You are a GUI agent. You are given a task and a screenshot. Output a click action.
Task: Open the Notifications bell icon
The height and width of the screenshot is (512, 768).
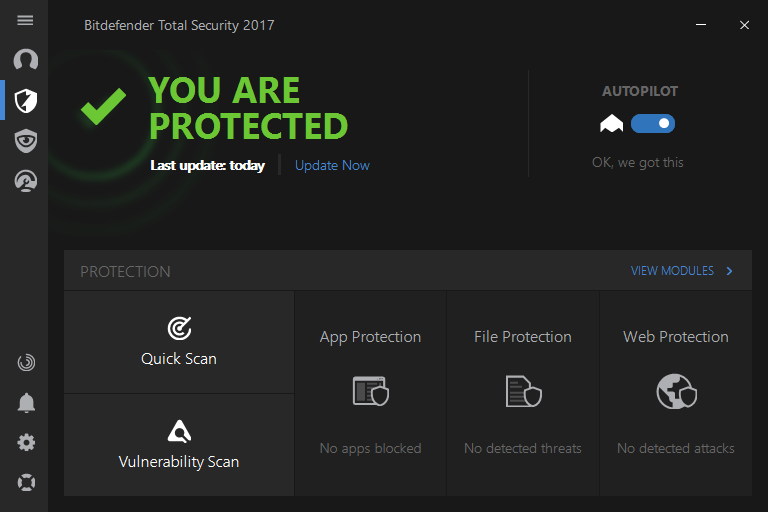coord(26,403)
